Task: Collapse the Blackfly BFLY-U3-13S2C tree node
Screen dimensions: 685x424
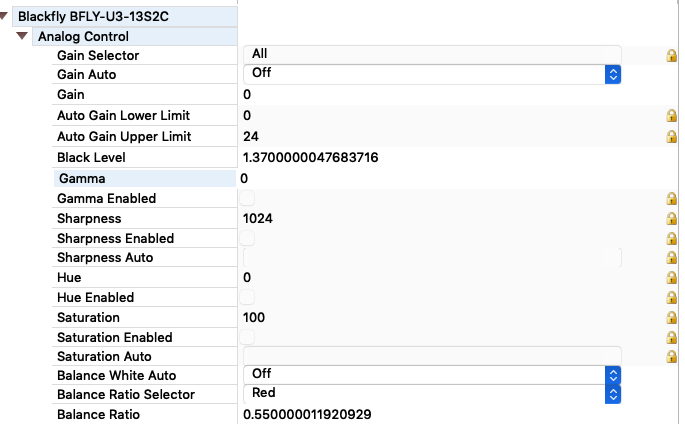Action: tap(3, 16)
